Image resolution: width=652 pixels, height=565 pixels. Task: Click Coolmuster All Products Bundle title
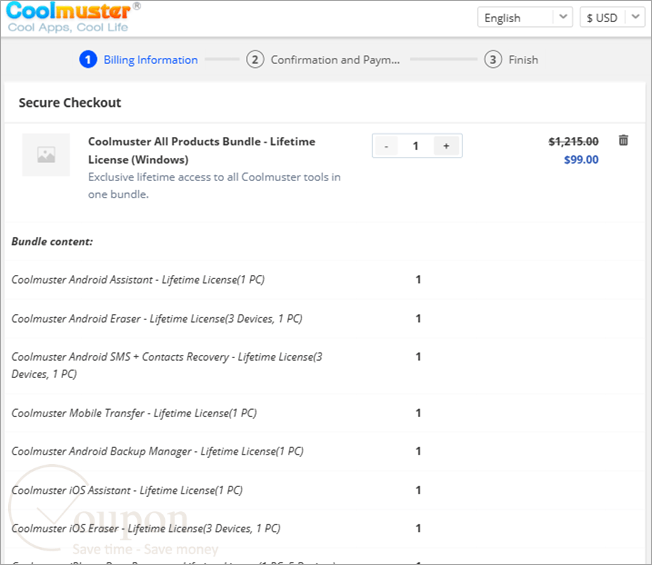pyautogui.click(x=202, y=151)
